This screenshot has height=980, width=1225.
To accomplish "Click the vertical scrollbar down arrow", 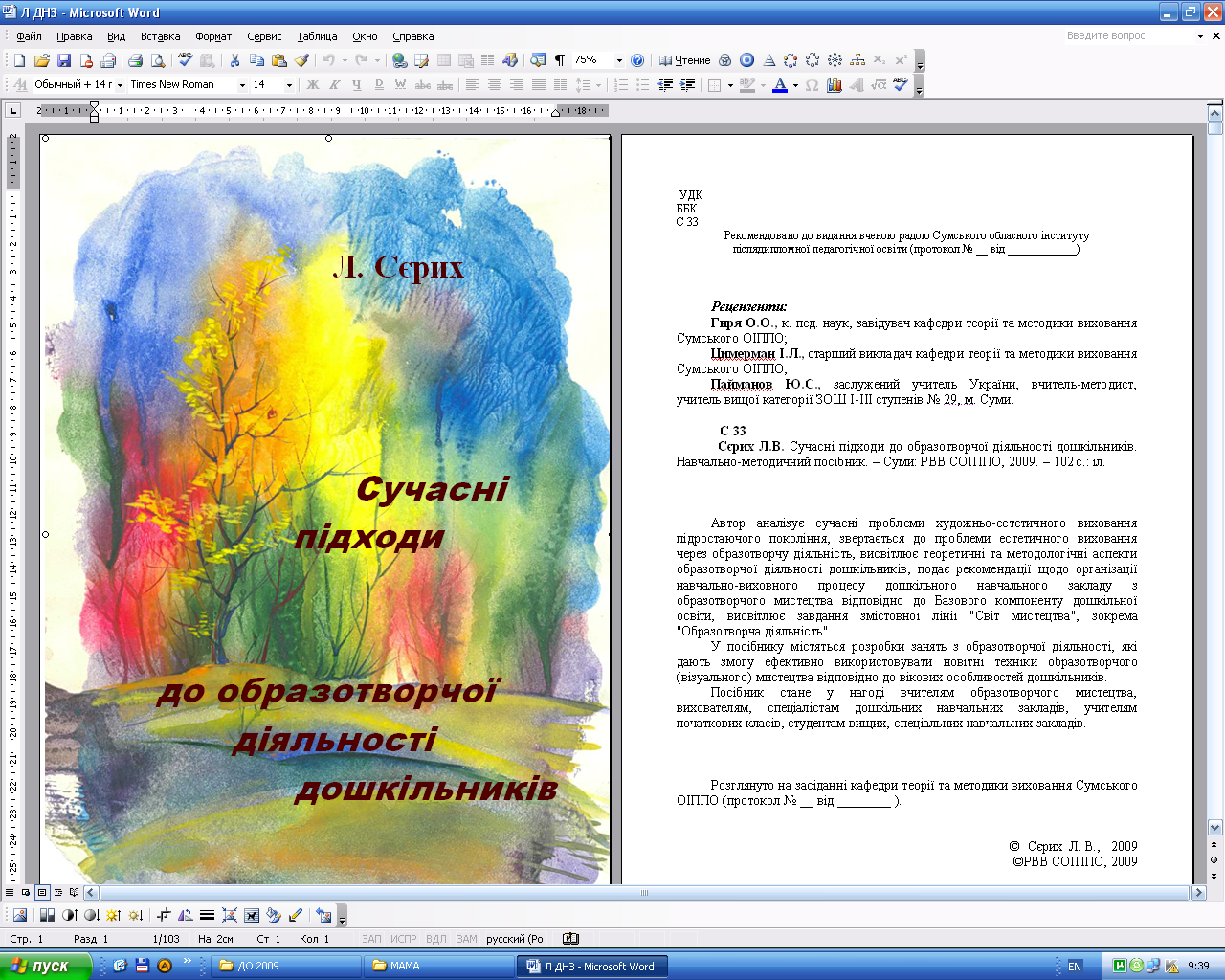I will [1215, 828].
